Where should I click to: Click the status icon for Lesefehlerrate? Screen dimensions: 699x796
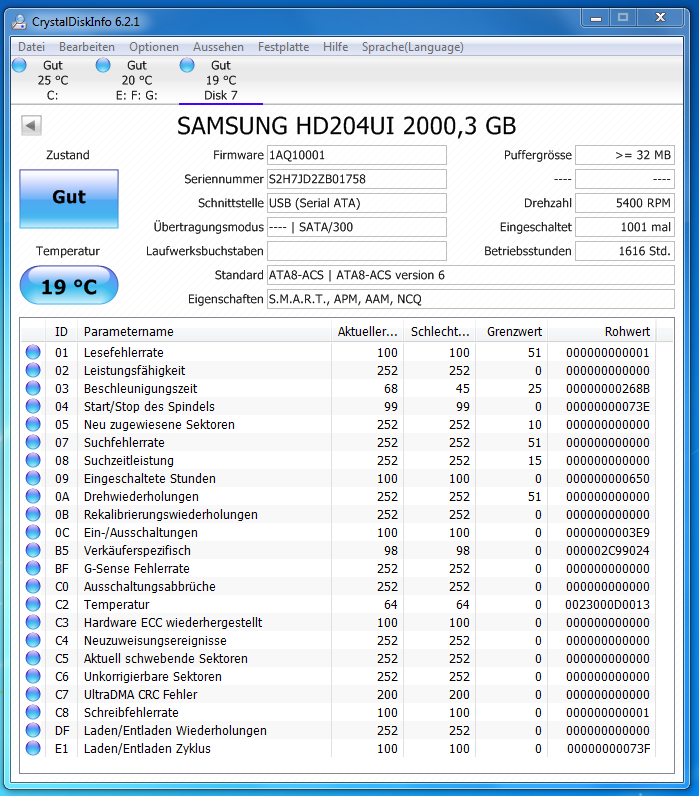(x=33, y=352)
